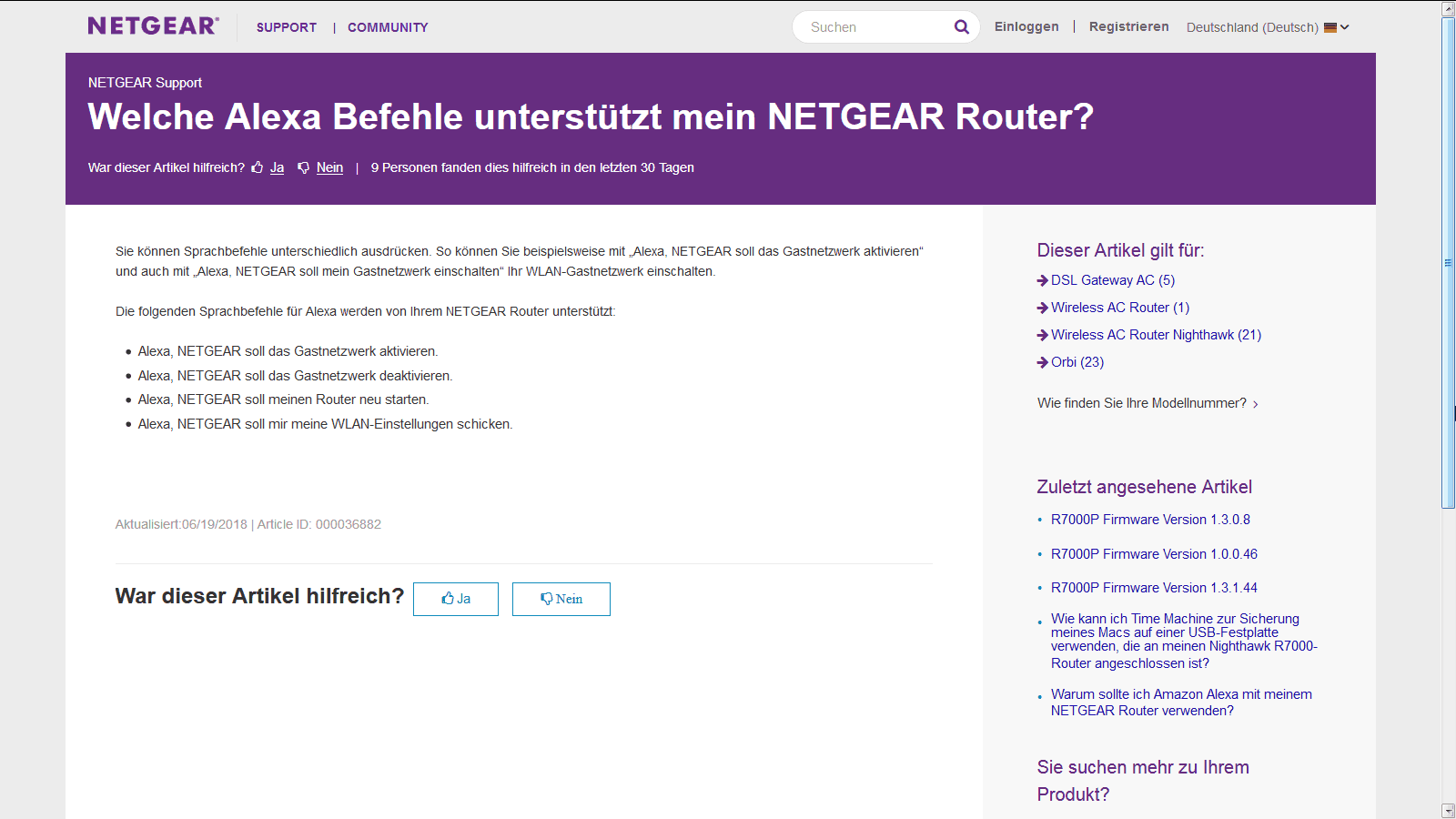
Task: Open the Deutschland (Deutsch) language dropdown
Action: tap(1268, 27)
